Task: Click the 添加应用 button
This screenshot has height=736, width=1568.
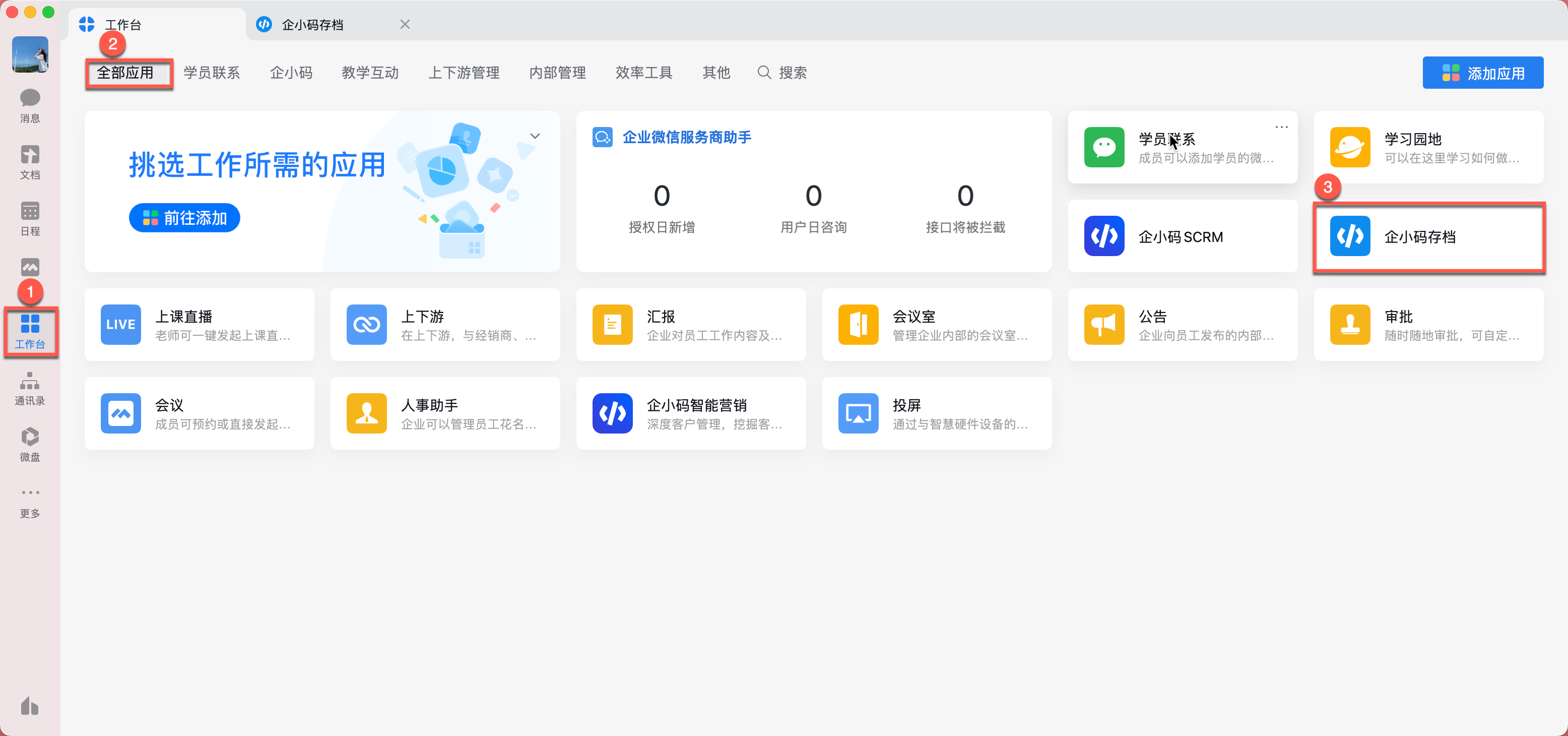Action: 1483,73
